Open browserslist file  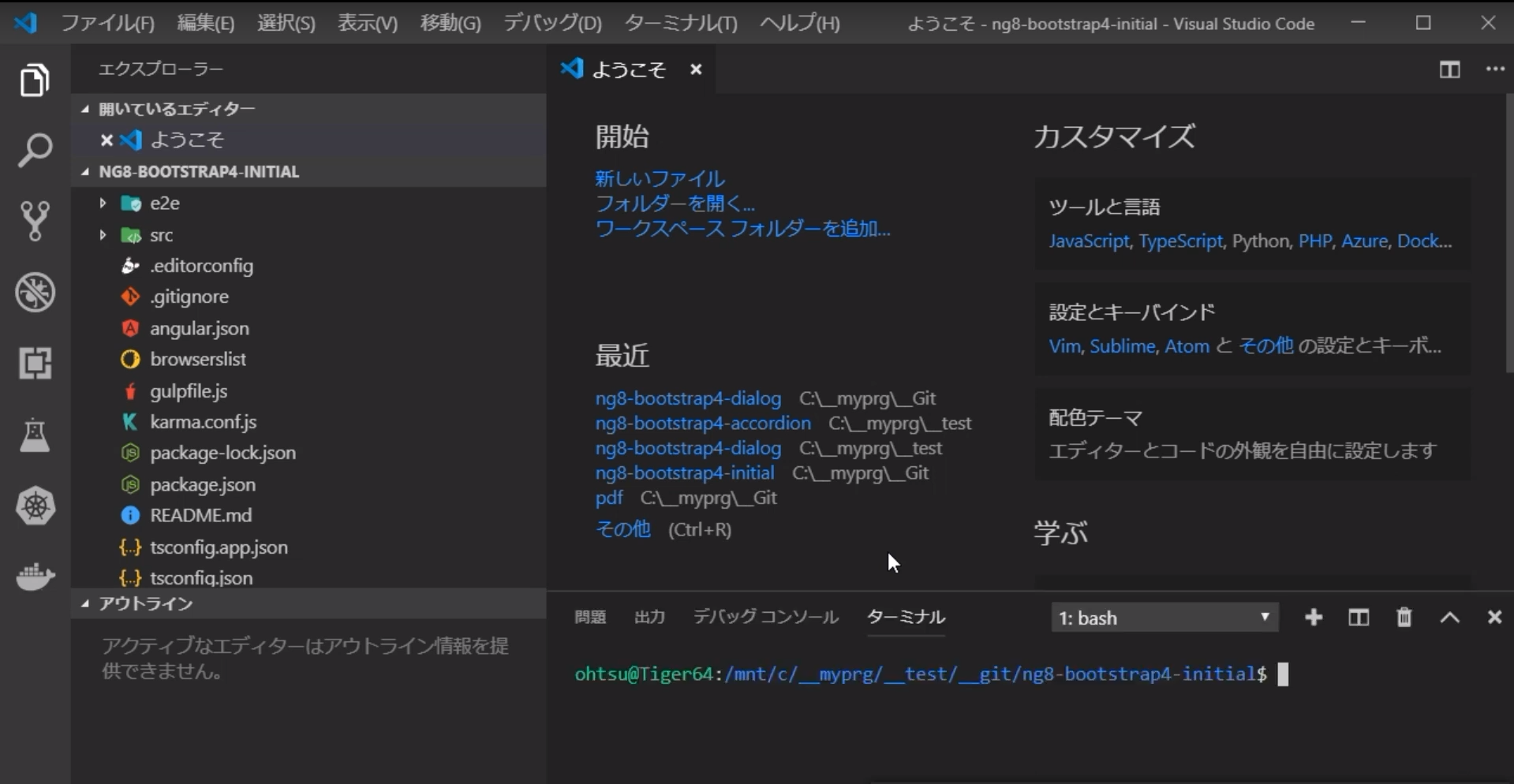198,359
